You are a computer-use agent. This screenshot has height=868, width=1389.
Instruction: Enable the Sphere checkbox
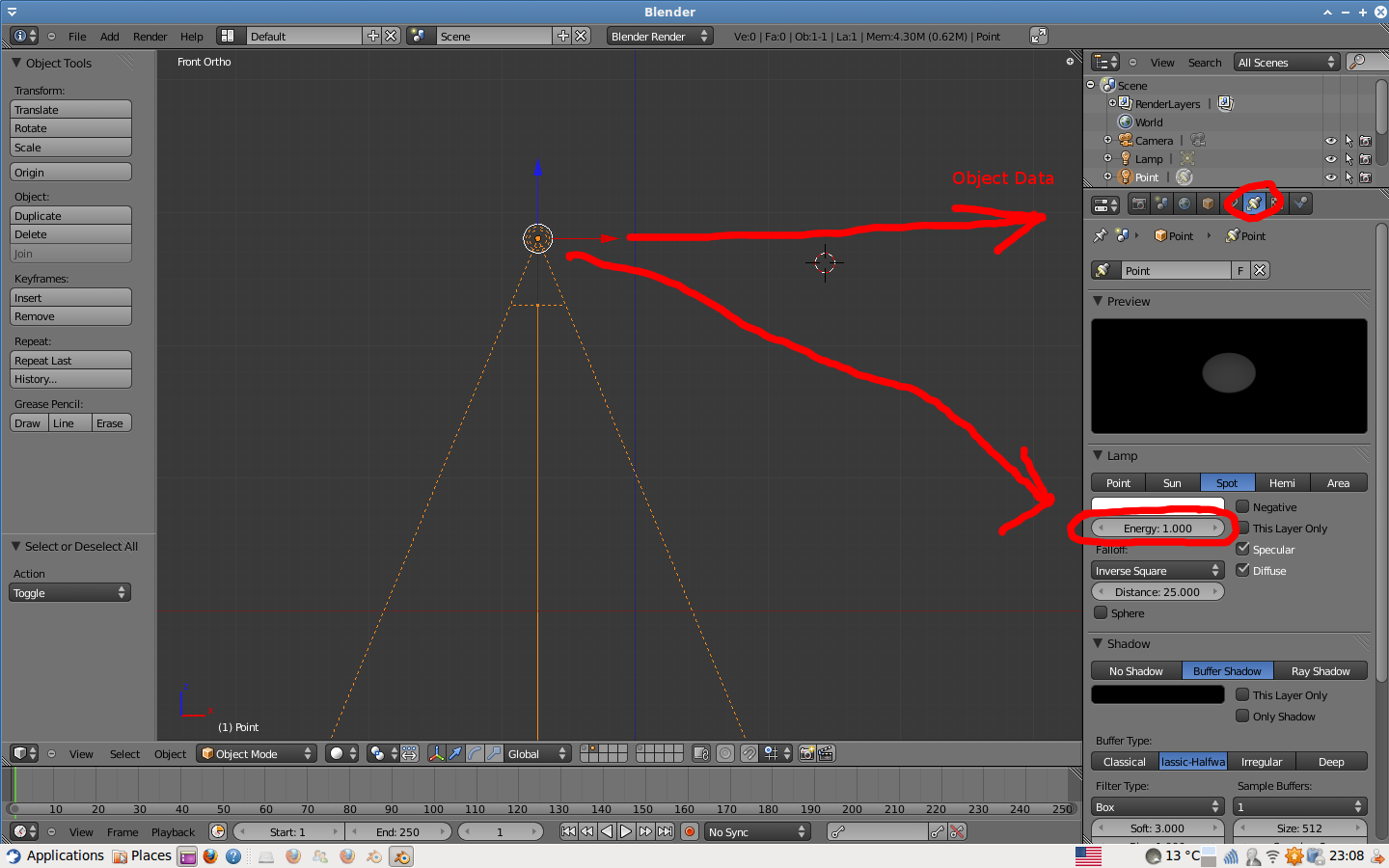point(1101,612)
